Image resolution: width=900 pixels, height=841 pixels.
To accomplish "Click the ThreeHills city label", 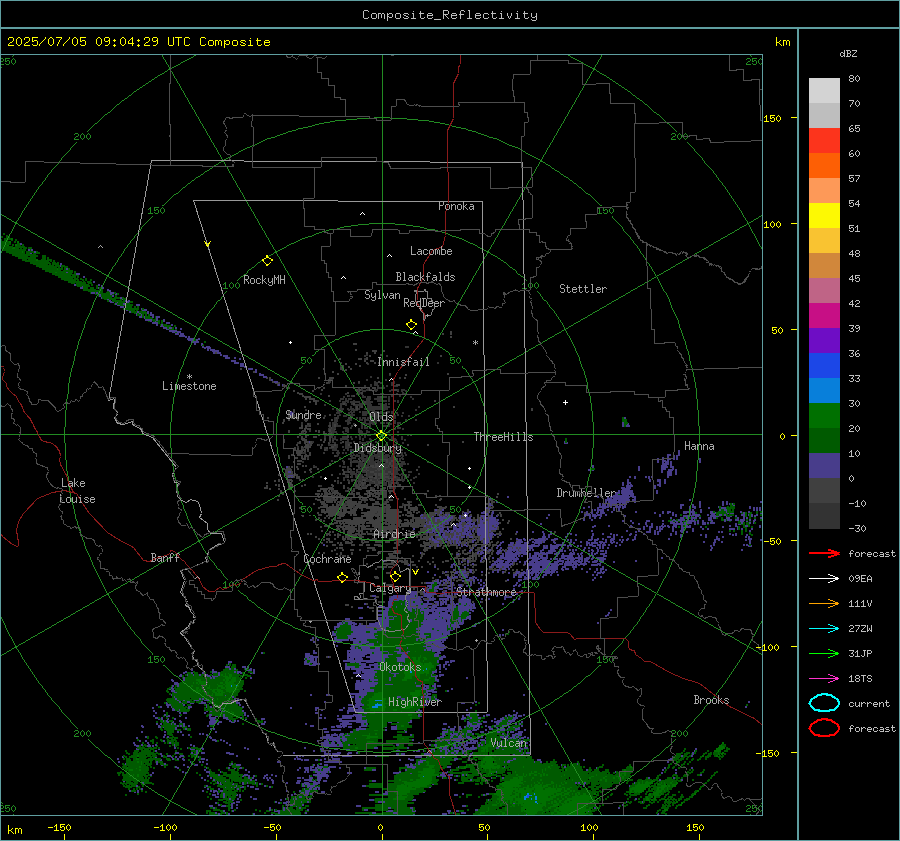I will point(503,437).
